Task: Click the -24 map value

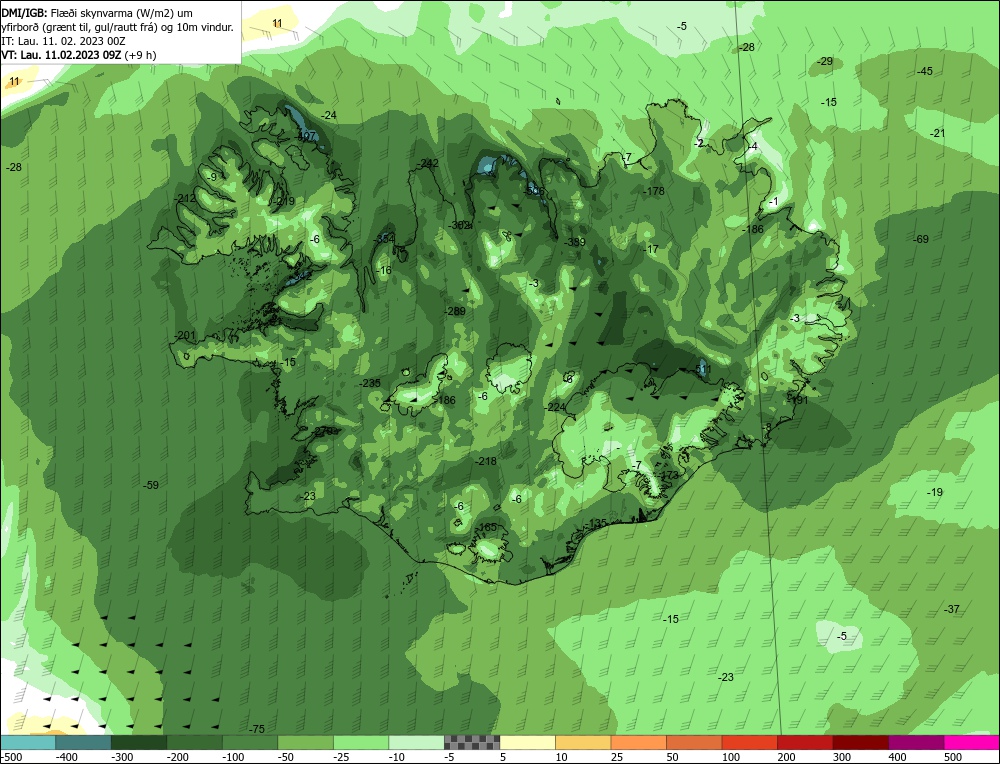Action: (x=328, y=115)
